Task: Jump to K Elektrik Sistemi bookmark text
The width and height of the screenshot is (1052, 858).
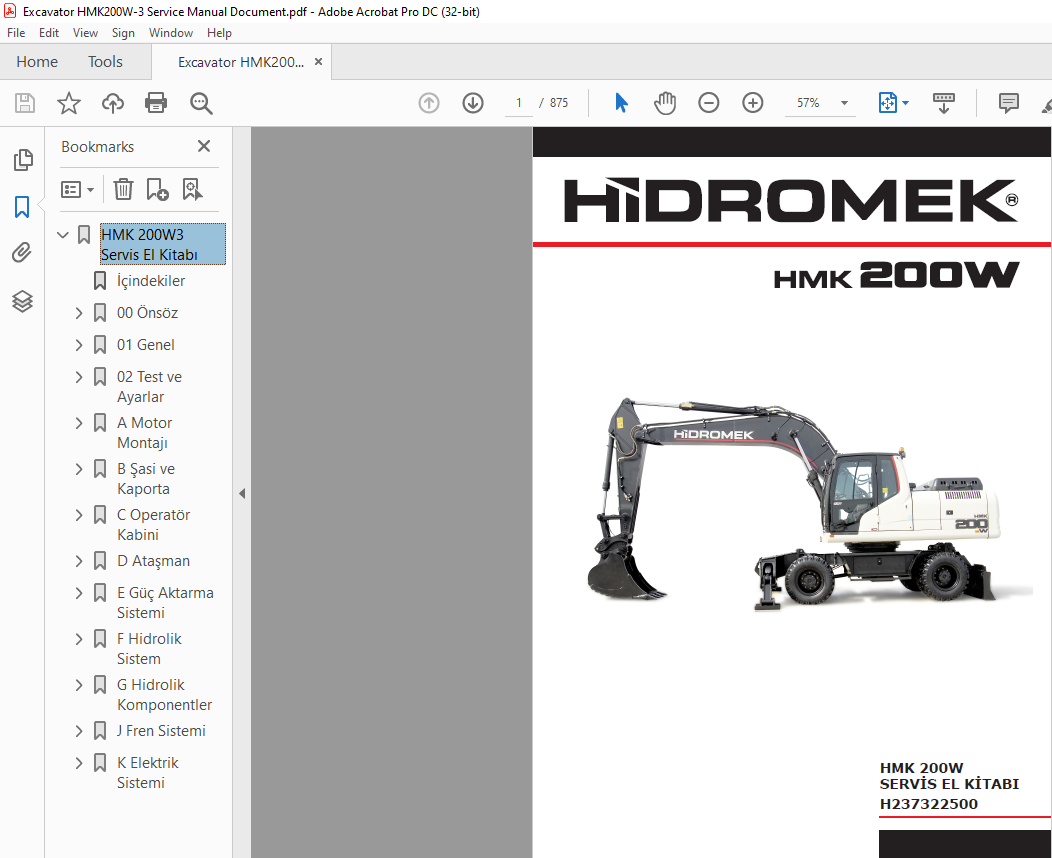Action: [x=148, y=773]
